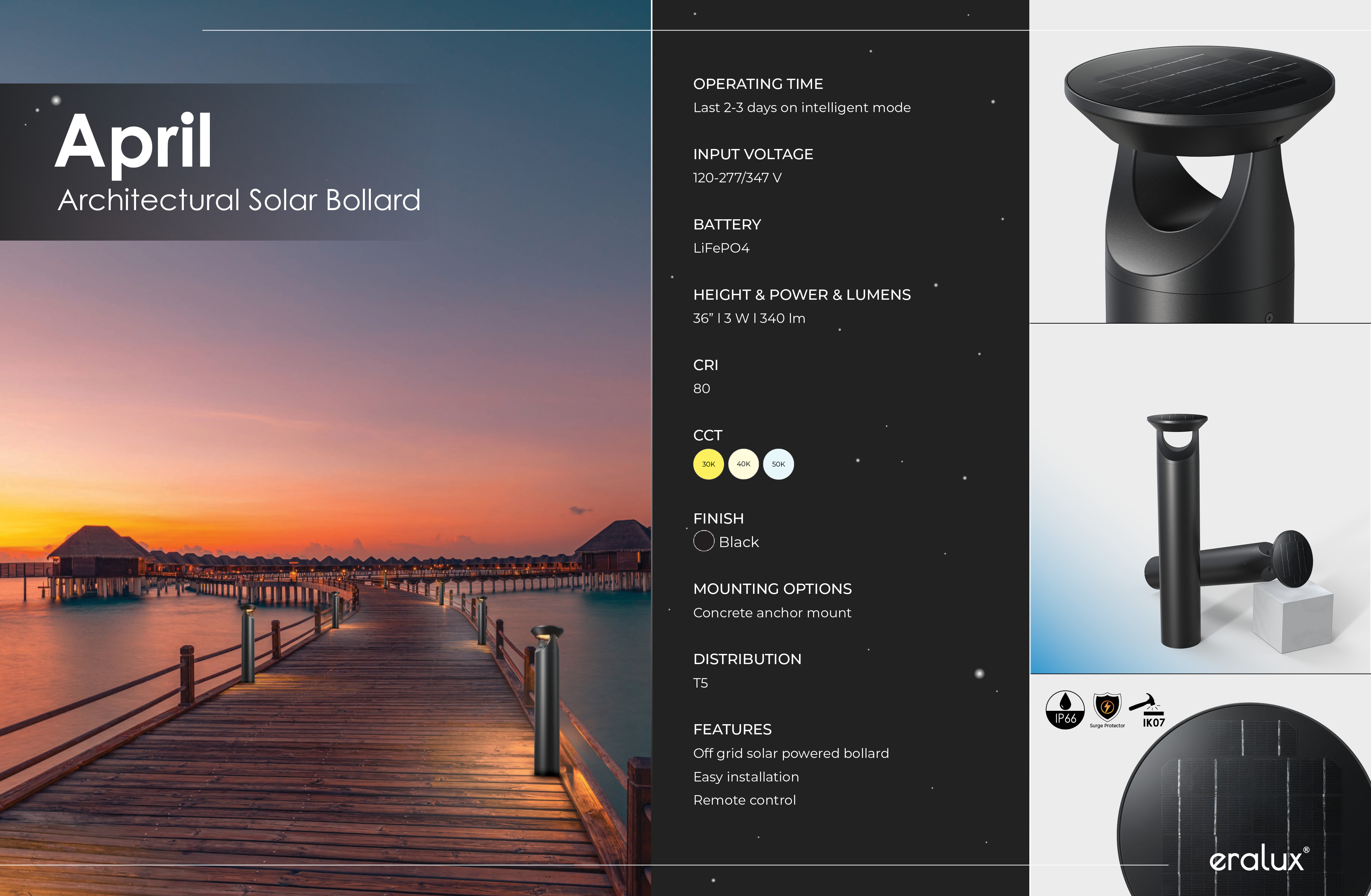Screen dimensions: 1371x896
Task: Open the round solar panel top image
Action: (1244, 799)
